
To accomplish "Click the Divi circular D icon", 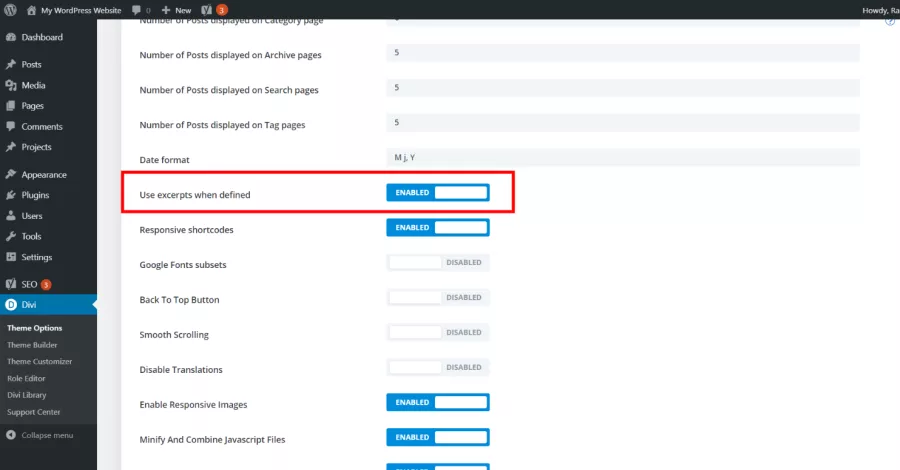I will pyautogui.click(x=11, y=305).
